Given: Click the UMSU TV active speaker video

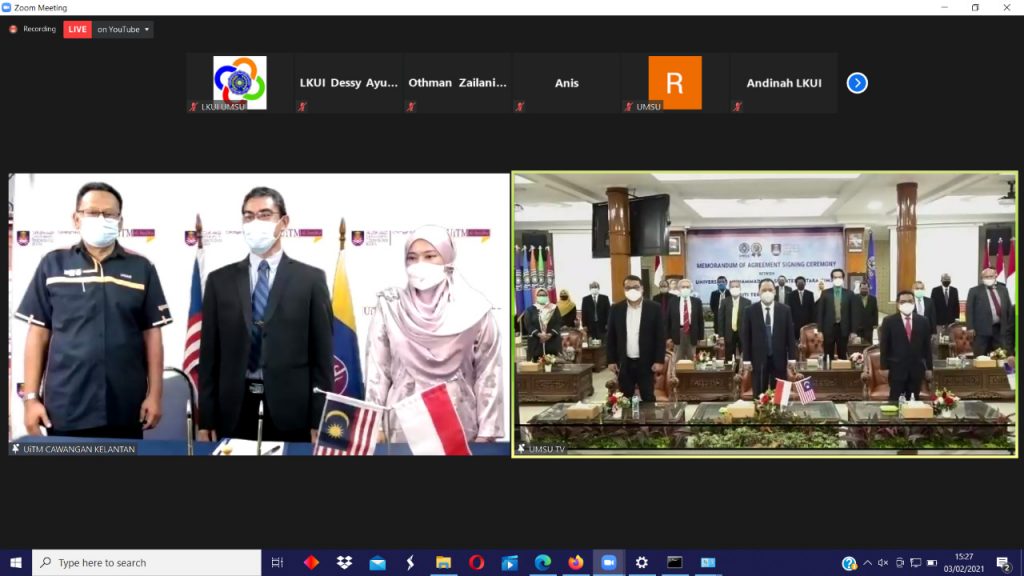Looking at the screenshot, I should [x=765, y=314].
